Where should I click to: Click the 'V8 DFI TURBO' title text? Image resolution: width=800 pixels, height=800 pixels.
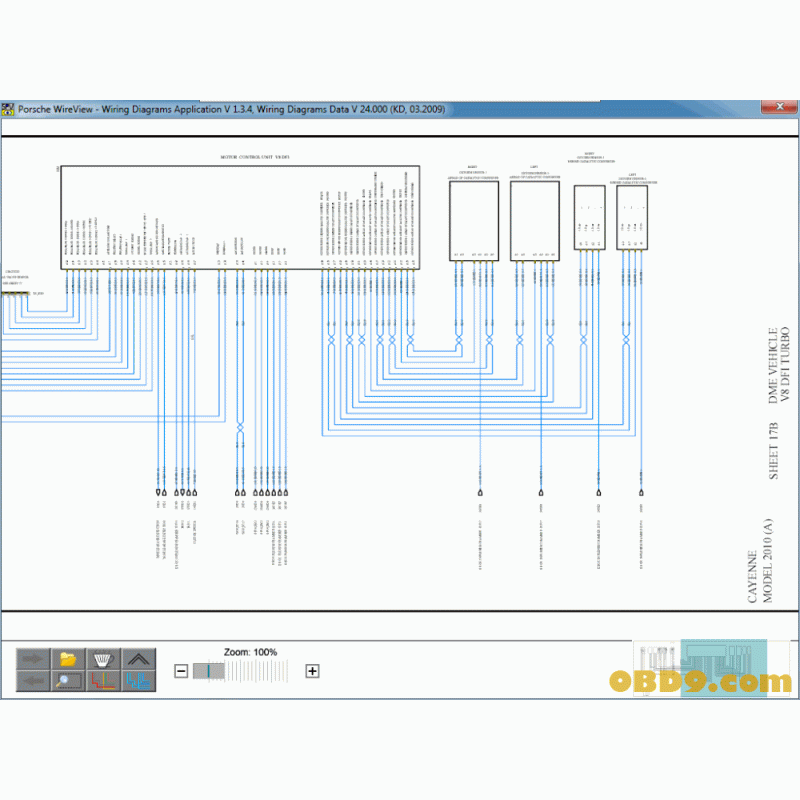click(x=786, y=364)
